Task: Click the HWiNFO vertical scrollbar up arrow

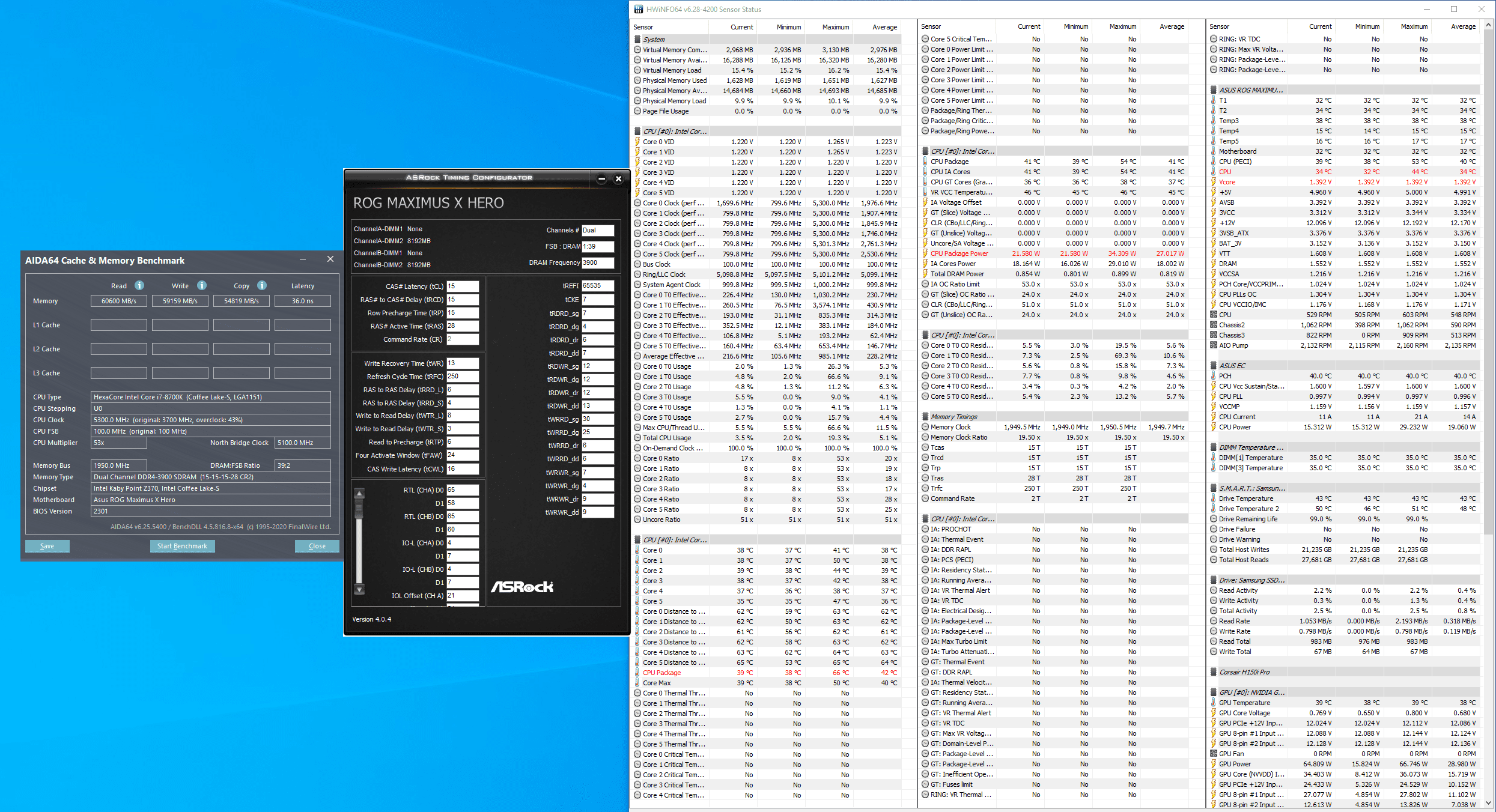Action: coord(1489,25)
